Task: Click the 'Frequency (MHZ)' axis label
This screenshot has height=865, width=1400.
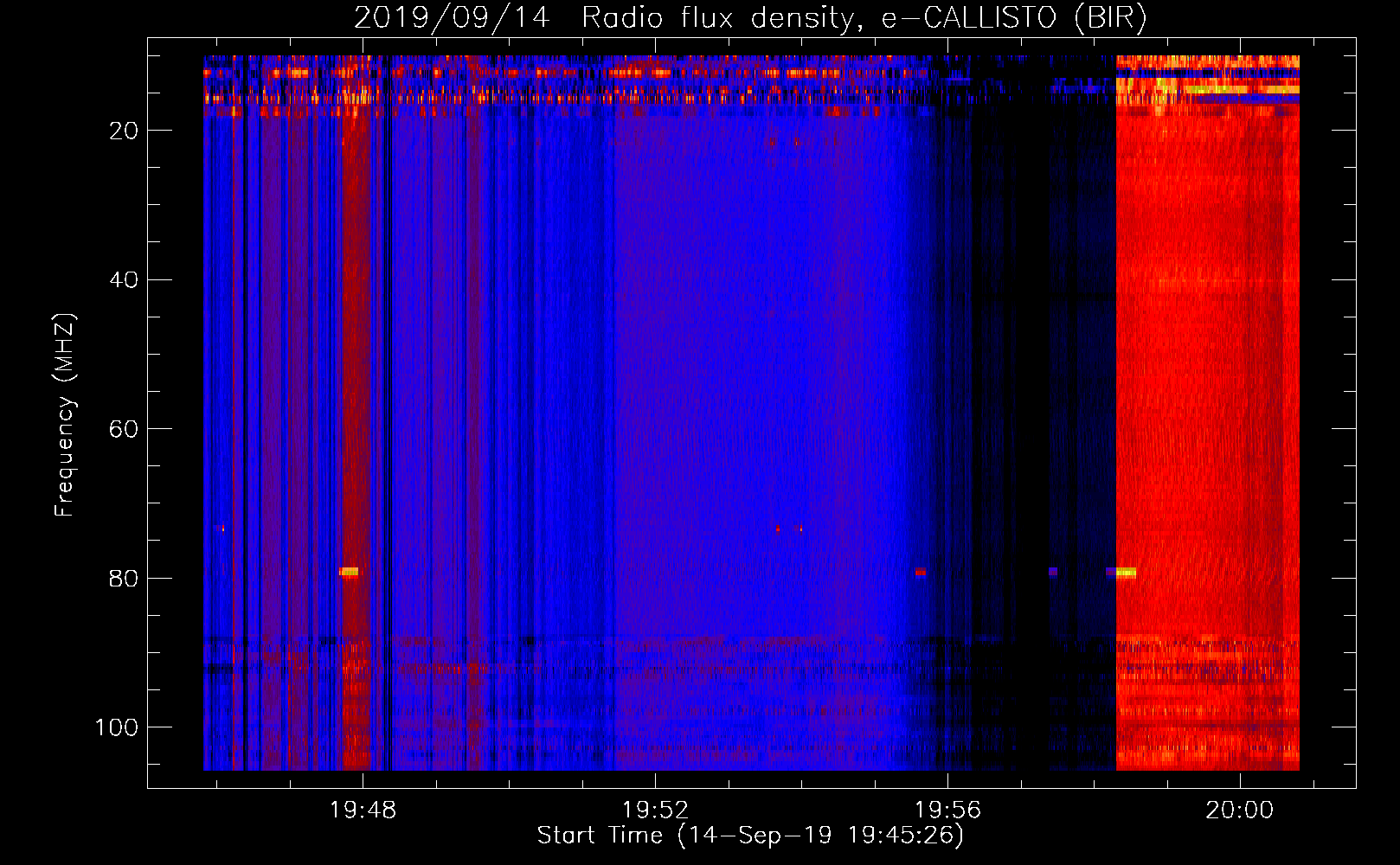Action: (x=65, y=414)
